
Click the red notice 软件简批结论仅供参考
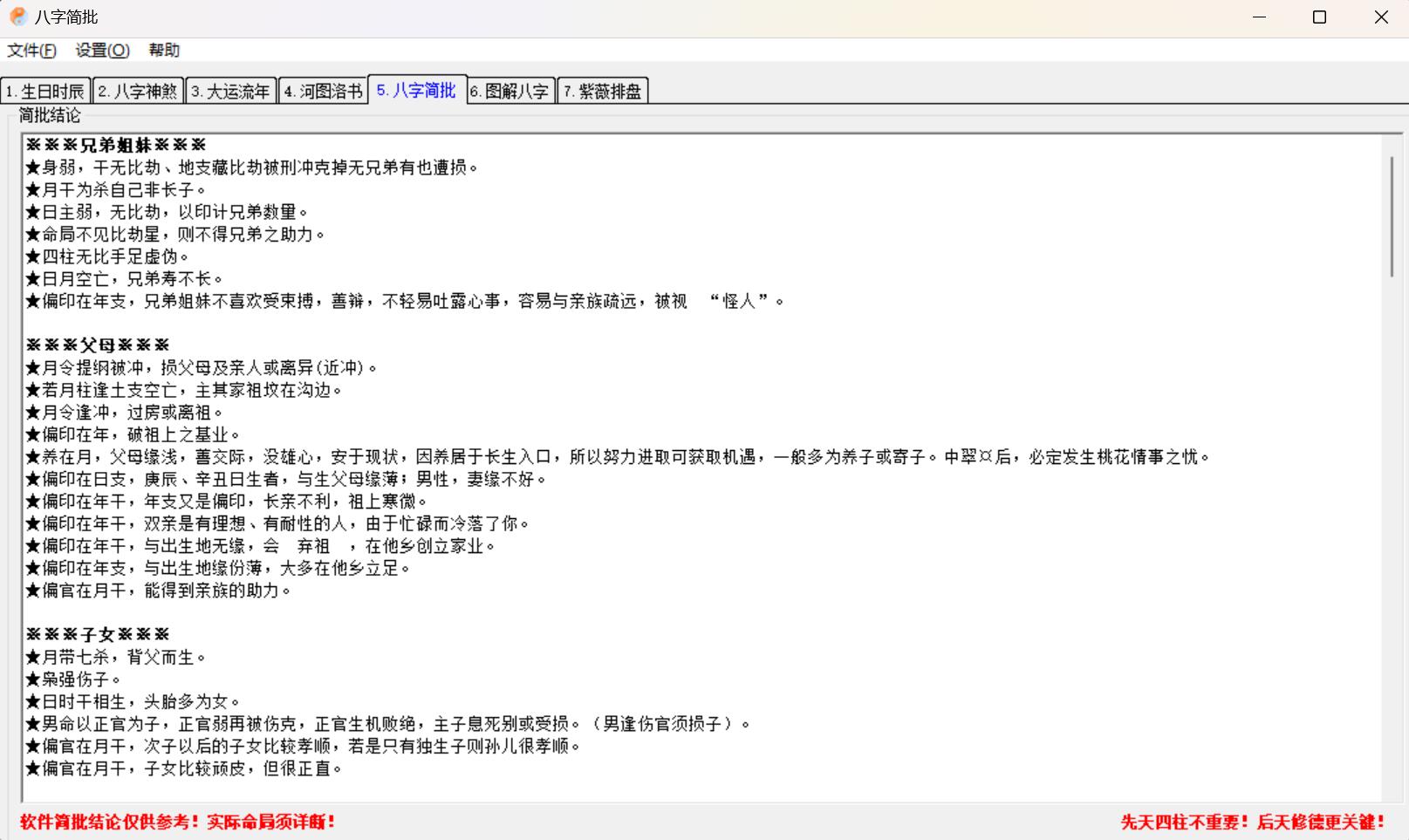tap(178, 822)
